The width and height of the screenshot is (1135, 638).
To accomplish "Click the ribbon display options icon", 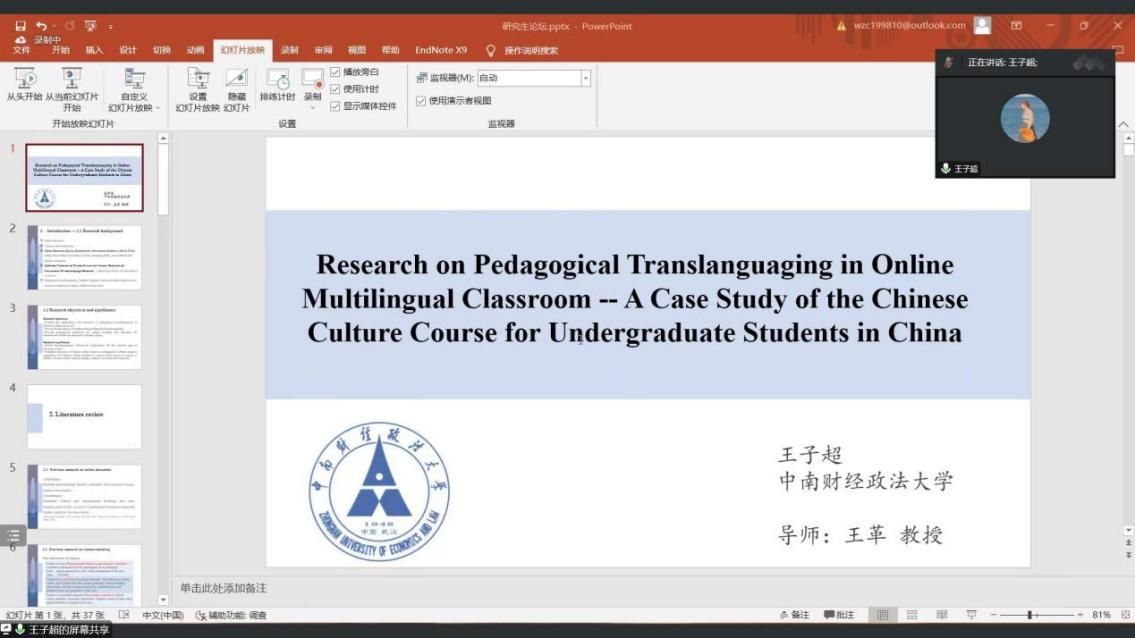I will coord(1016,25).
